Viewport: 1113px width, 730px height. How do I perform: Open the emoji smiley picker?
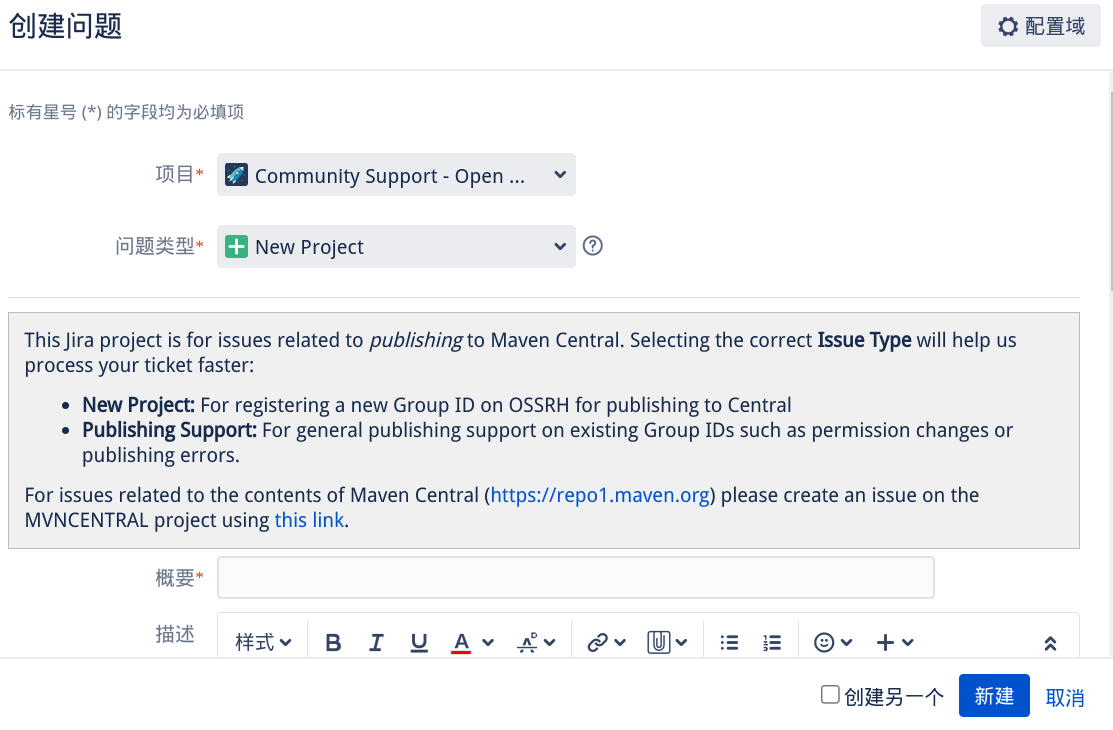[832, 643]
